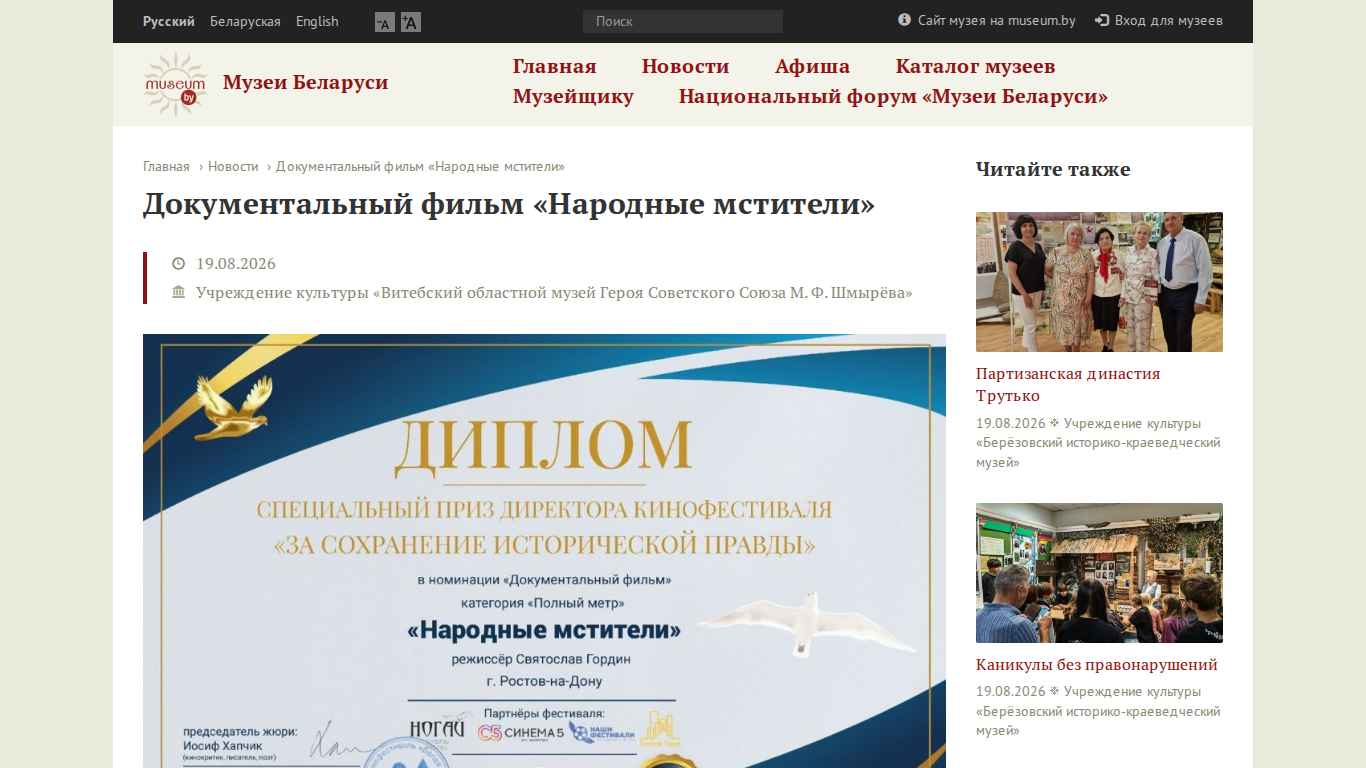1366x768 pixels.
Task: Open the Каникулы без правонарушений article link
Action: pos(1097,665)
